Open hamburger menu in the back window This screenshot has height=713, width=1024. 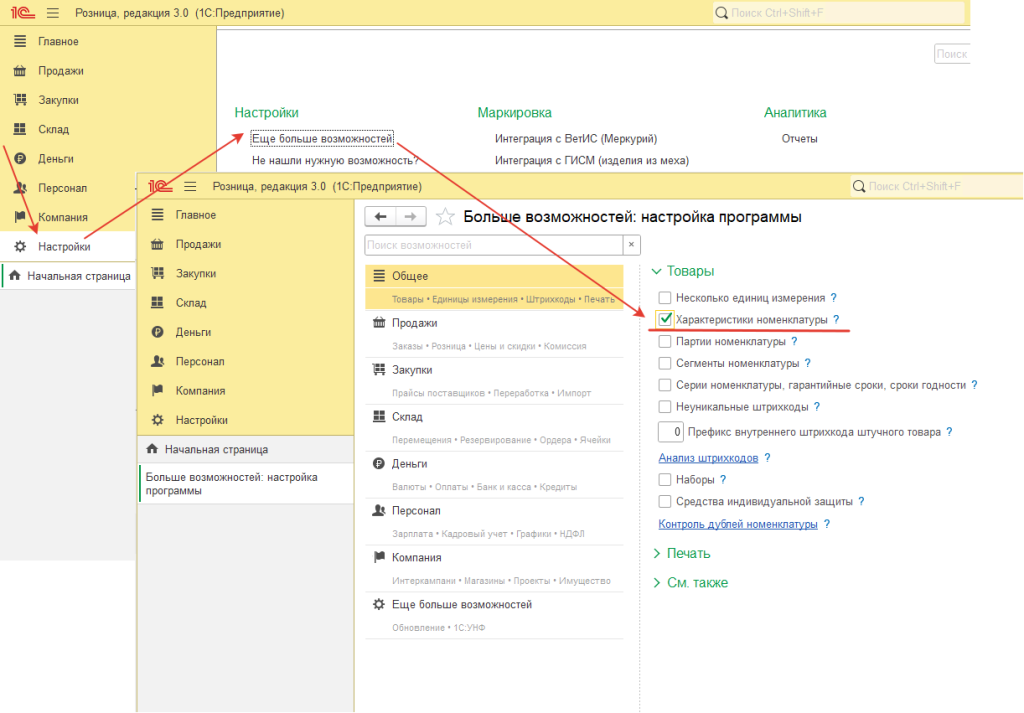coord(53,13)
